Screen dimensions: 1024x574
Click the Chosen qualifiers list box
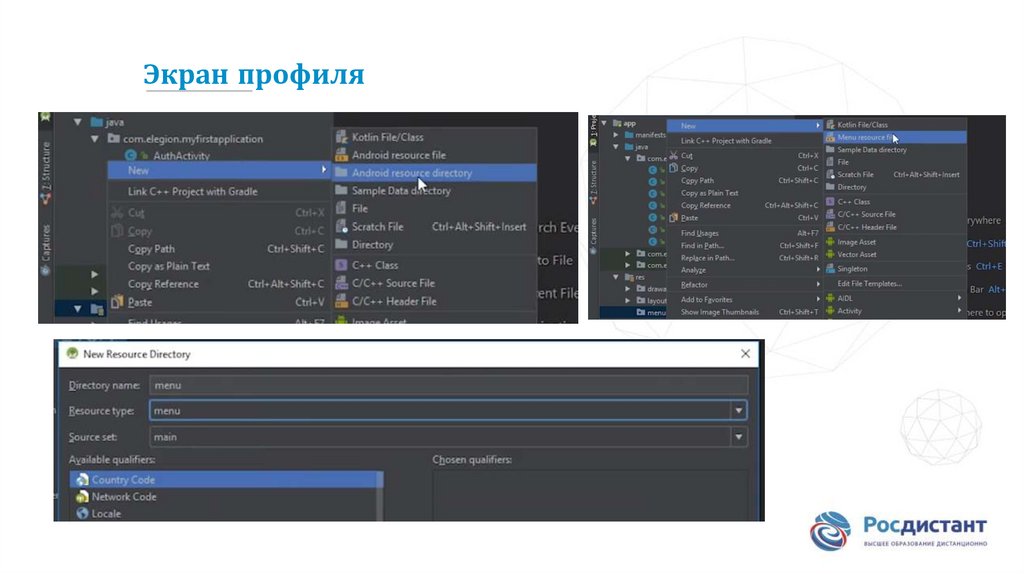pos(590,495)
